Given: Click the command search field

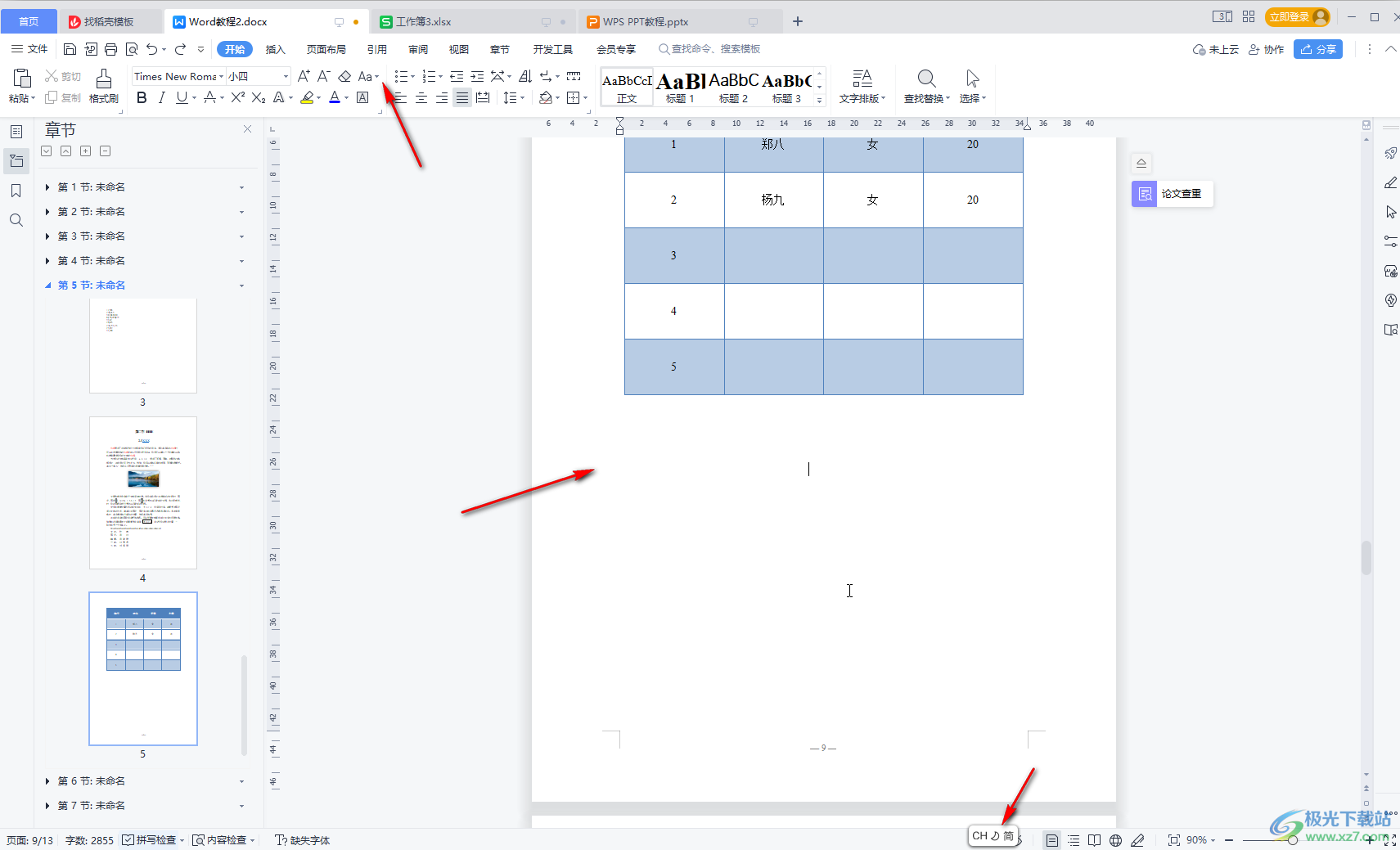Looking at the screenshot, I should click(709, 49).
